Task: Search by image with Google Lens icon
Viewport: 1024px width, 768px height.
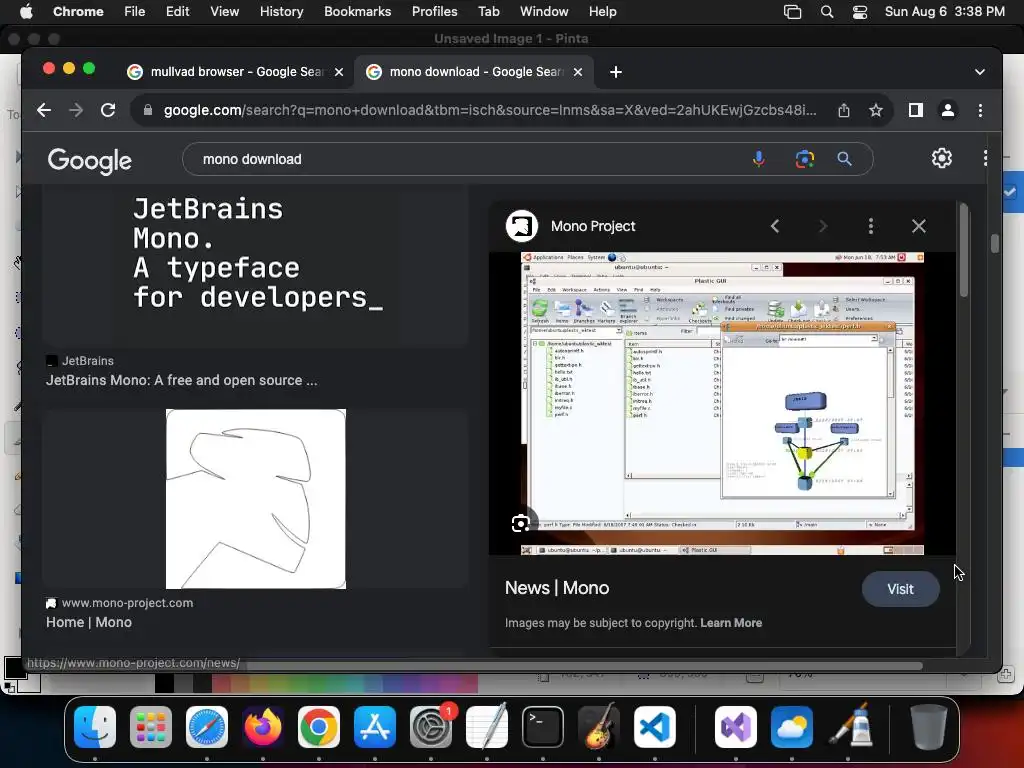Action: [x=805, y=159]
